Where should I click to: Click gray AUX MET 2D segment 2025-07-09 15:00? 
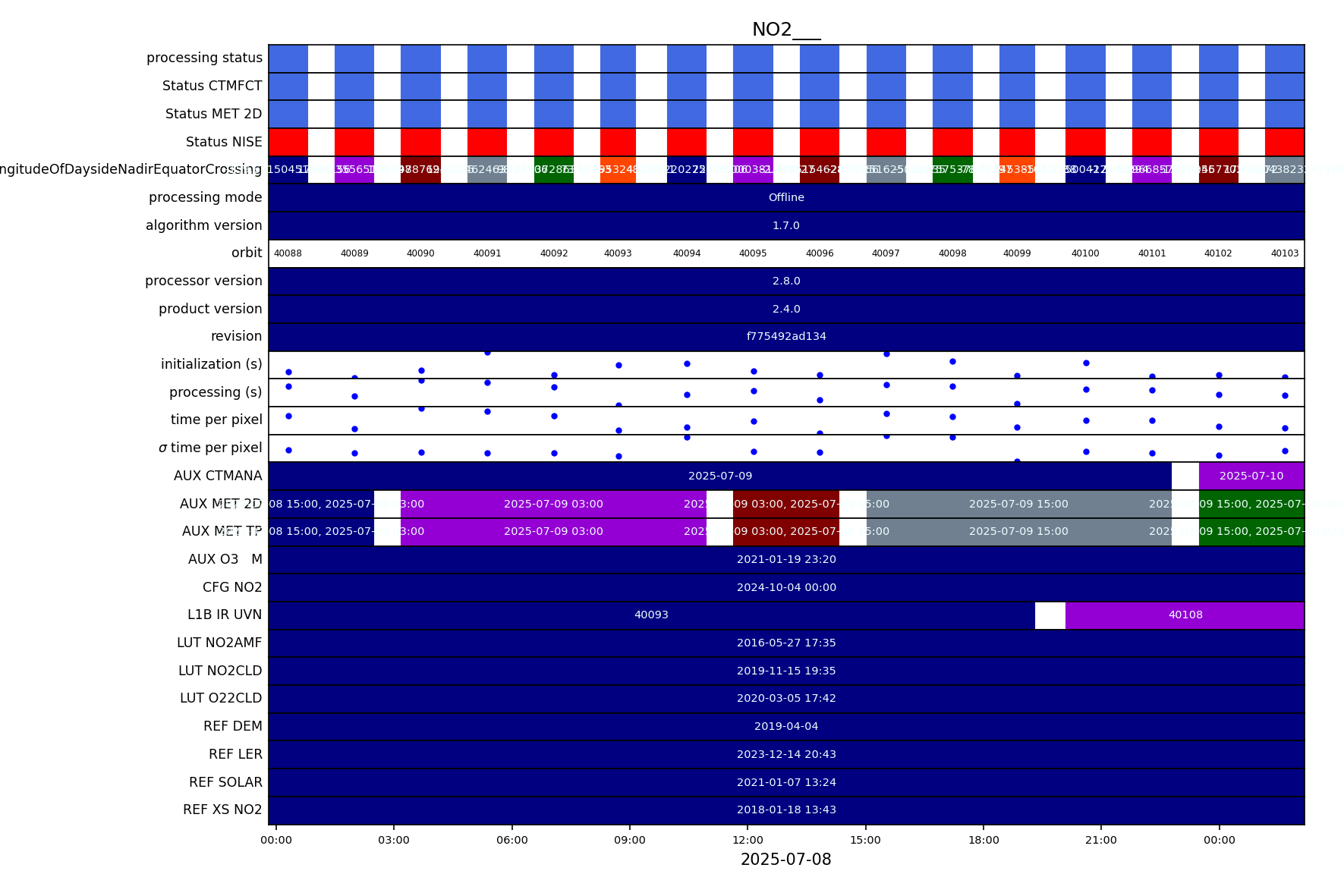point(1018,505)
